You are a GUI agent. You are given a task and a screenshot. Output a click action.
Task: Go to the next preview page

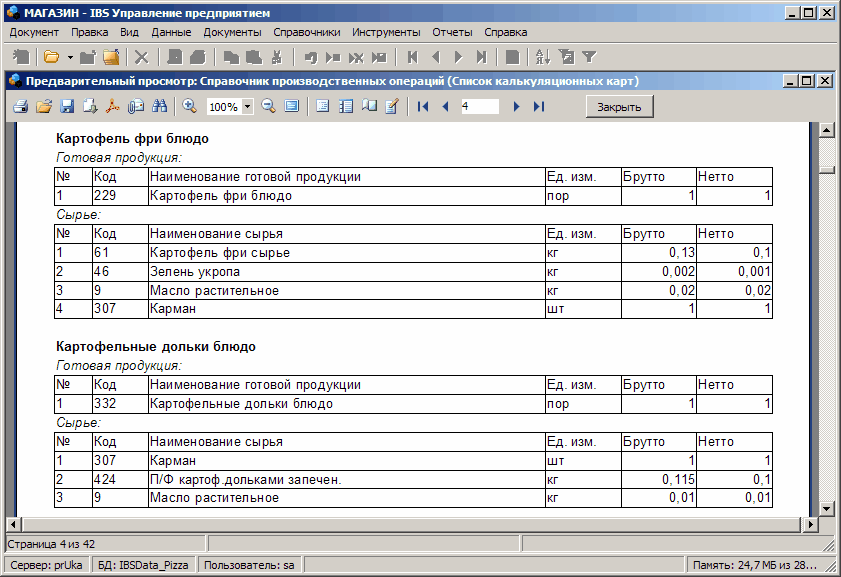coord(516,106)
